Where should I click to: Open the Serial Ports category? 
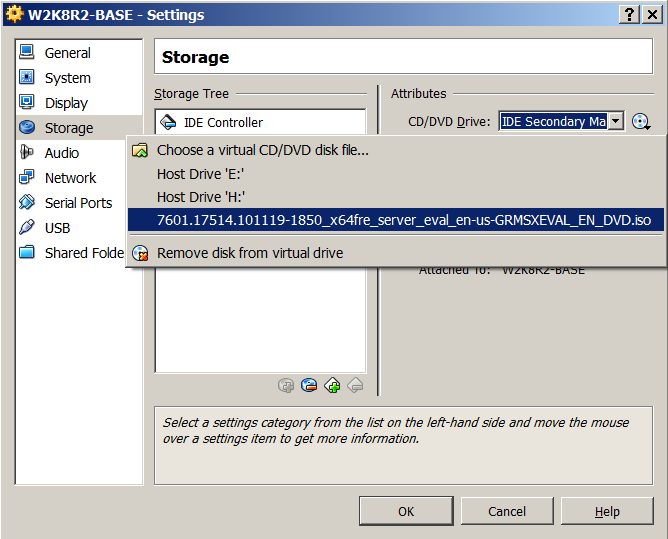click(71, 203)
